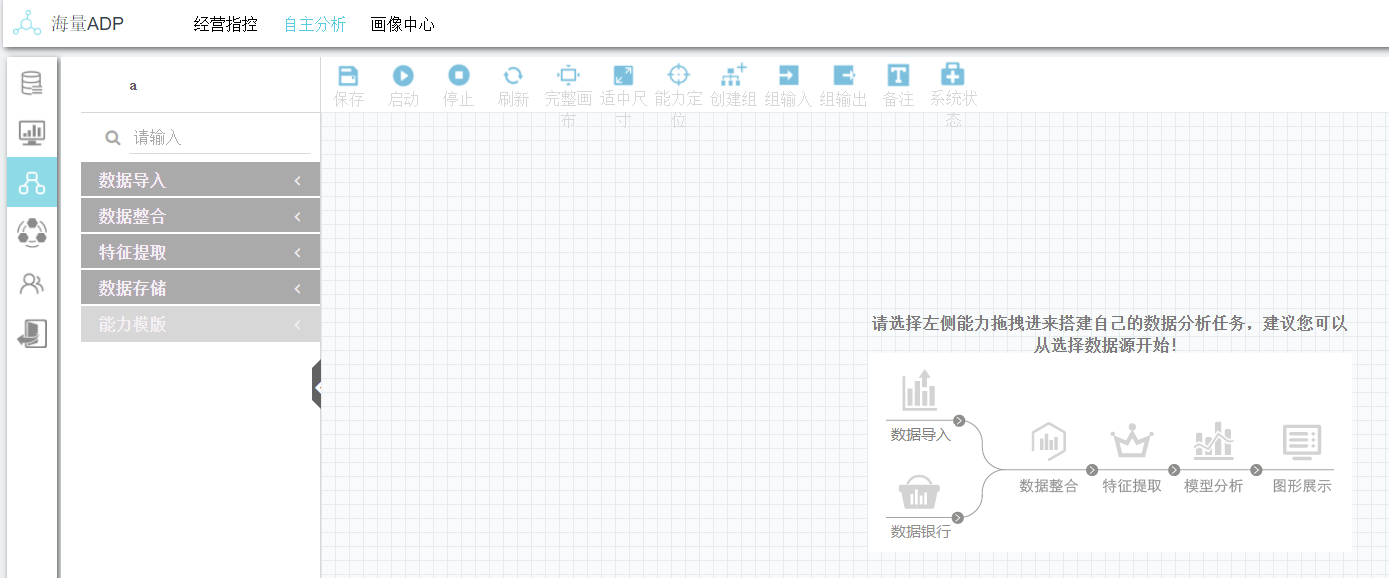Open the database icon in left sidebar
Screen dimensions: 1389x578
click(32, 83)
